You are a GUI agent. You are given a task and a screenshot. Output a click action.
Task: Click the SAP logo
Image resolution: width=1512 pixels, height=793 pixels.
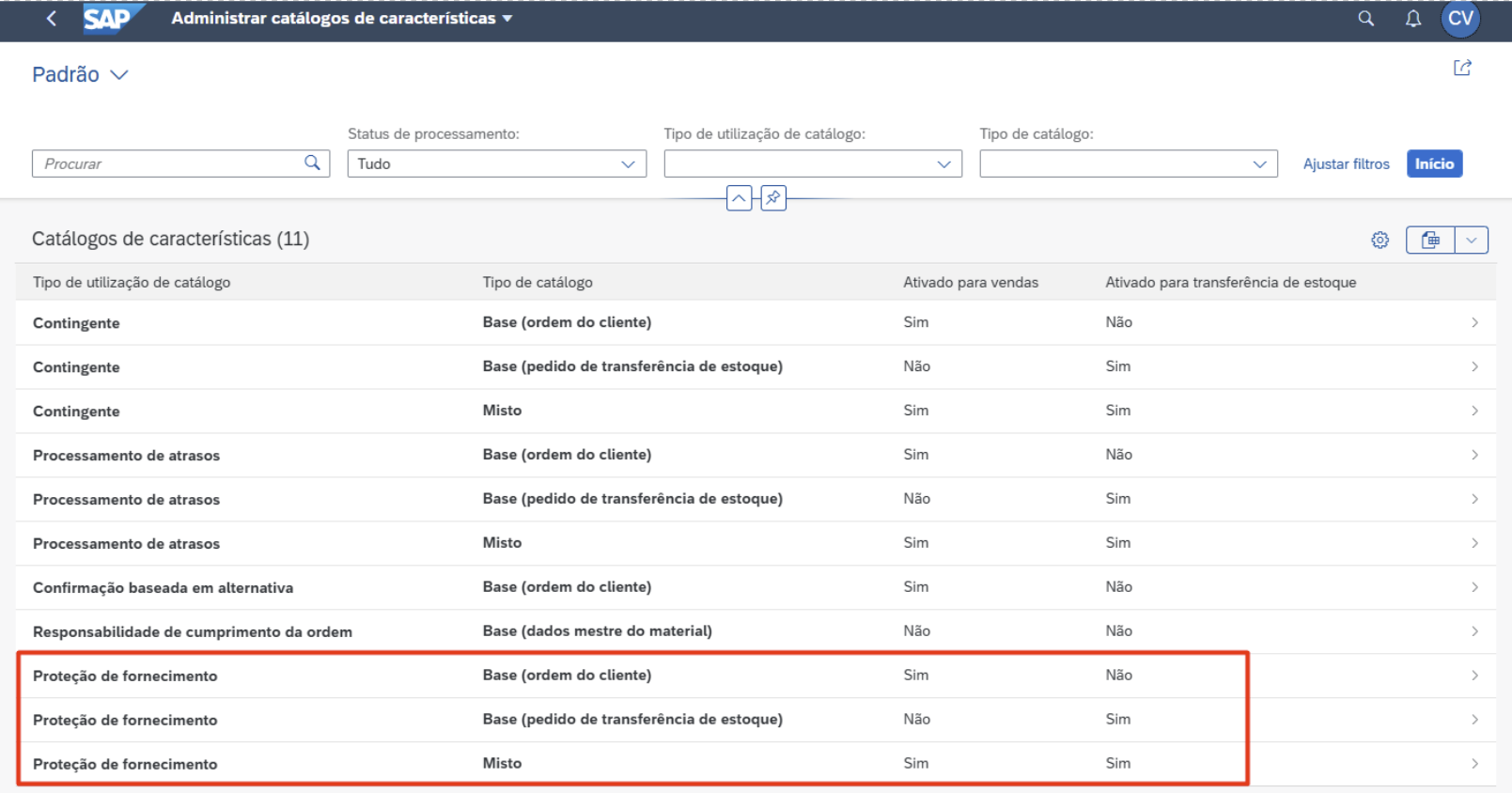point(114,19)
